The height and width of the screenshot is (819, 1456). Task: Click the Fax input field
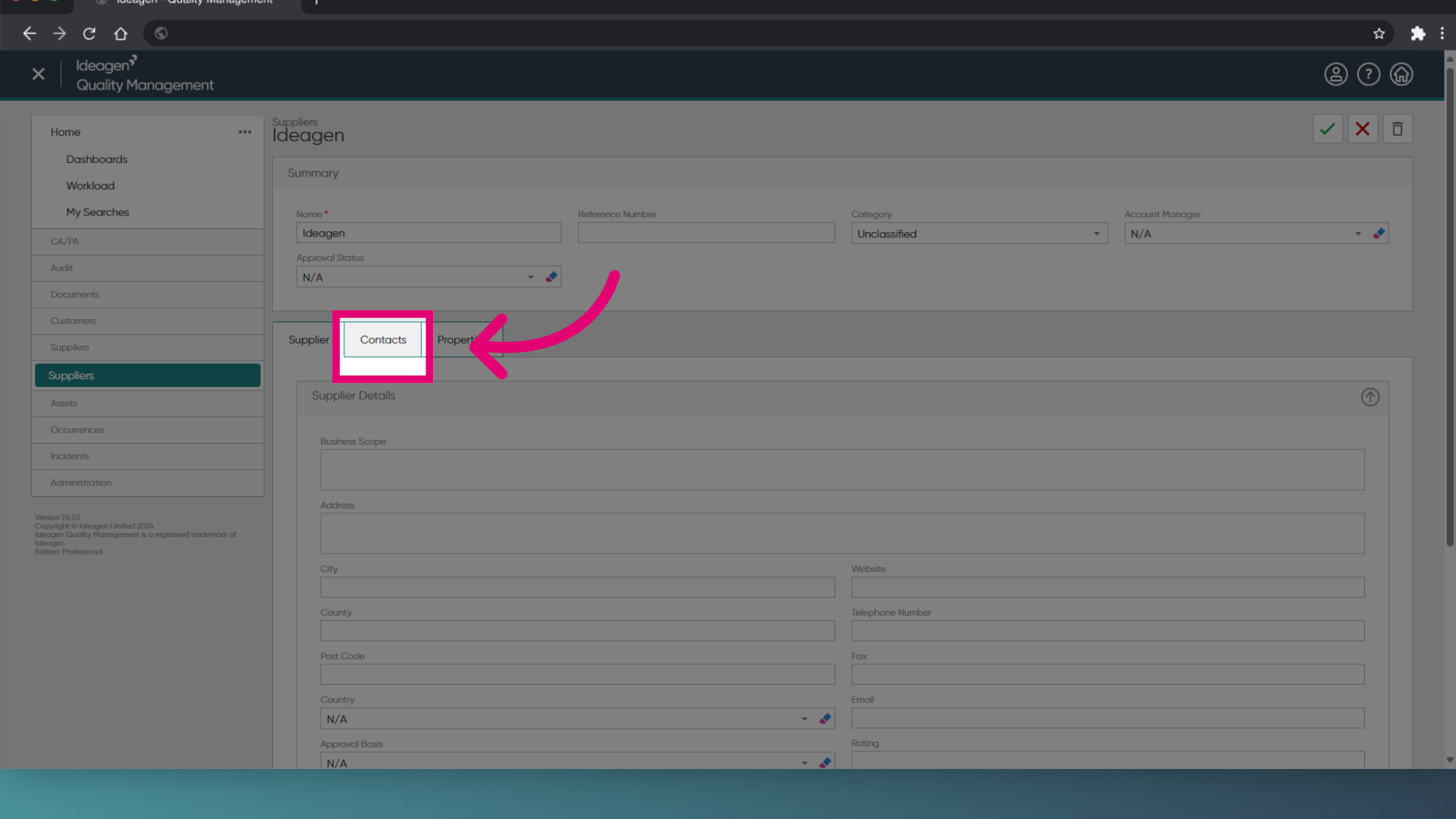[1107, 674]
